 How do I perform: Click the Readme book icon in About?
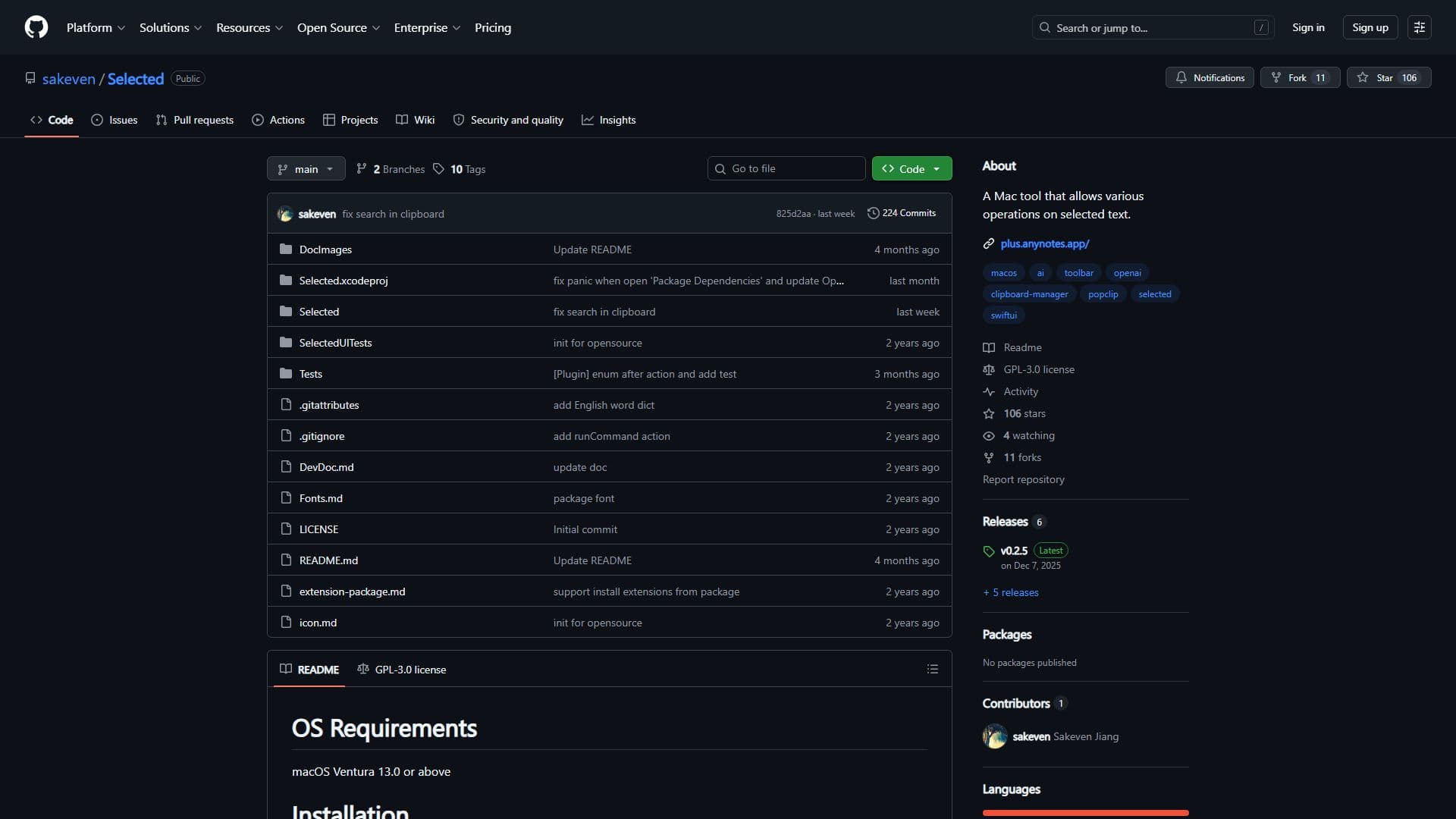[x=989, y=347]
